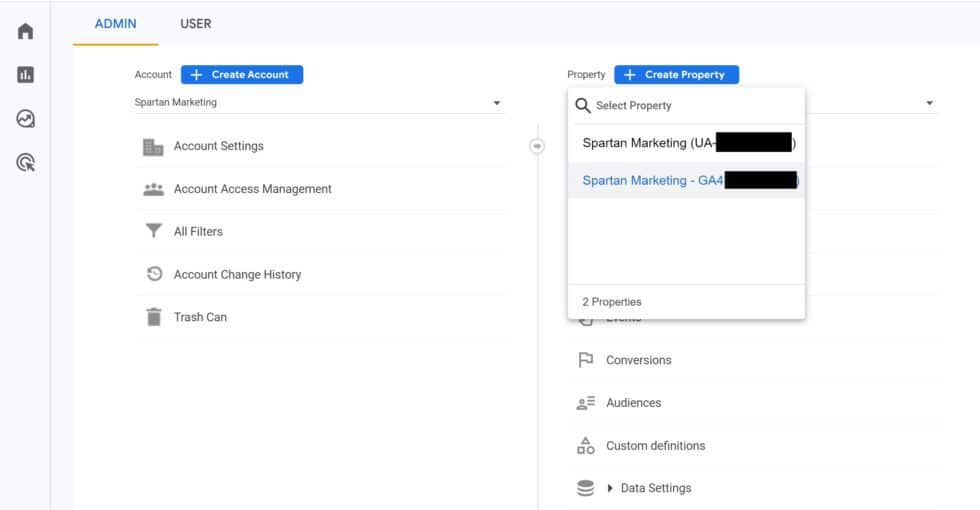Open Data Settings label
Screen dimensions: 980x510
(x=656, y=488)
